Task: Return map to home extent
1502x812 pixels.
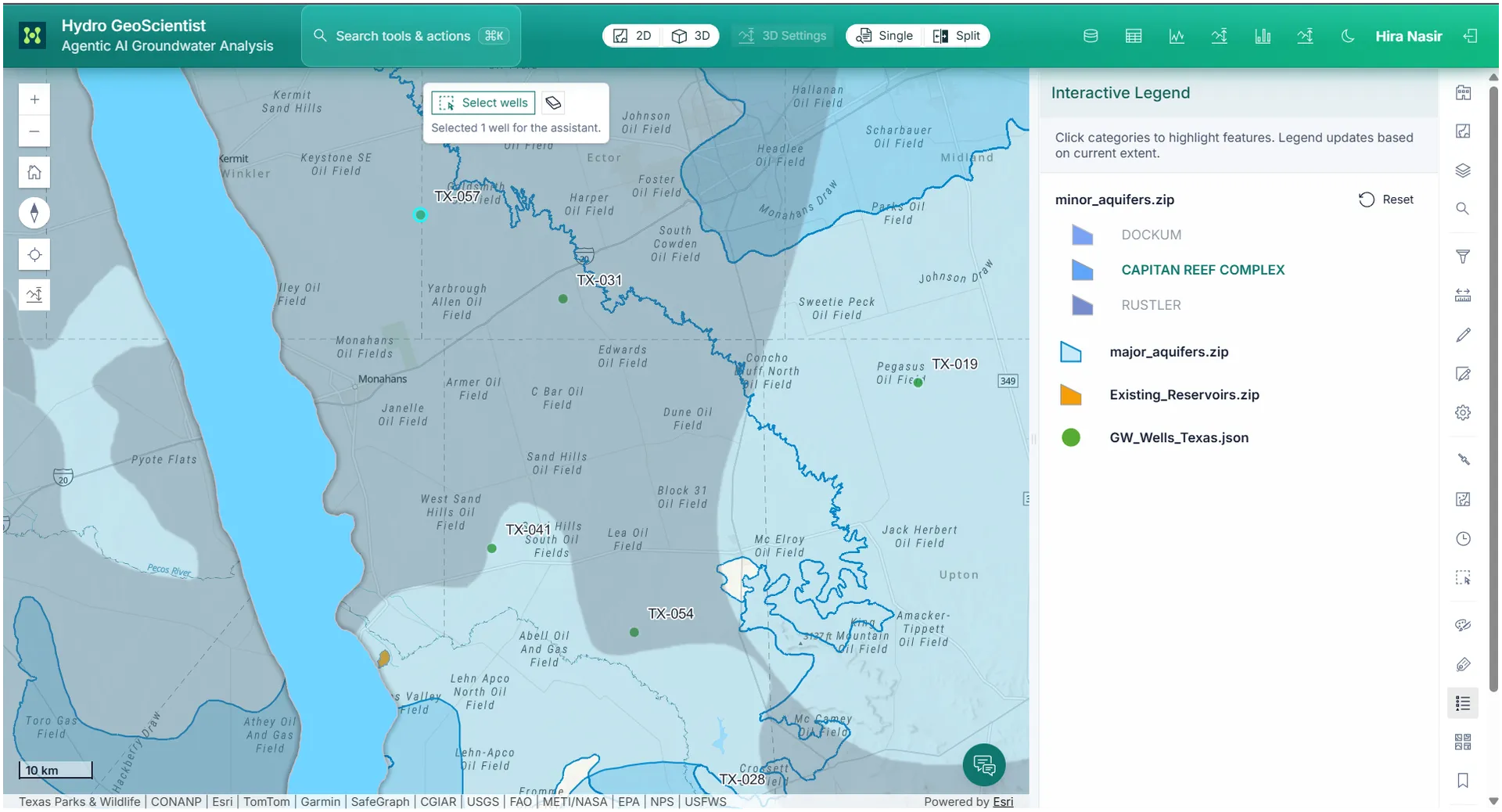Action: tap(34, 172)
